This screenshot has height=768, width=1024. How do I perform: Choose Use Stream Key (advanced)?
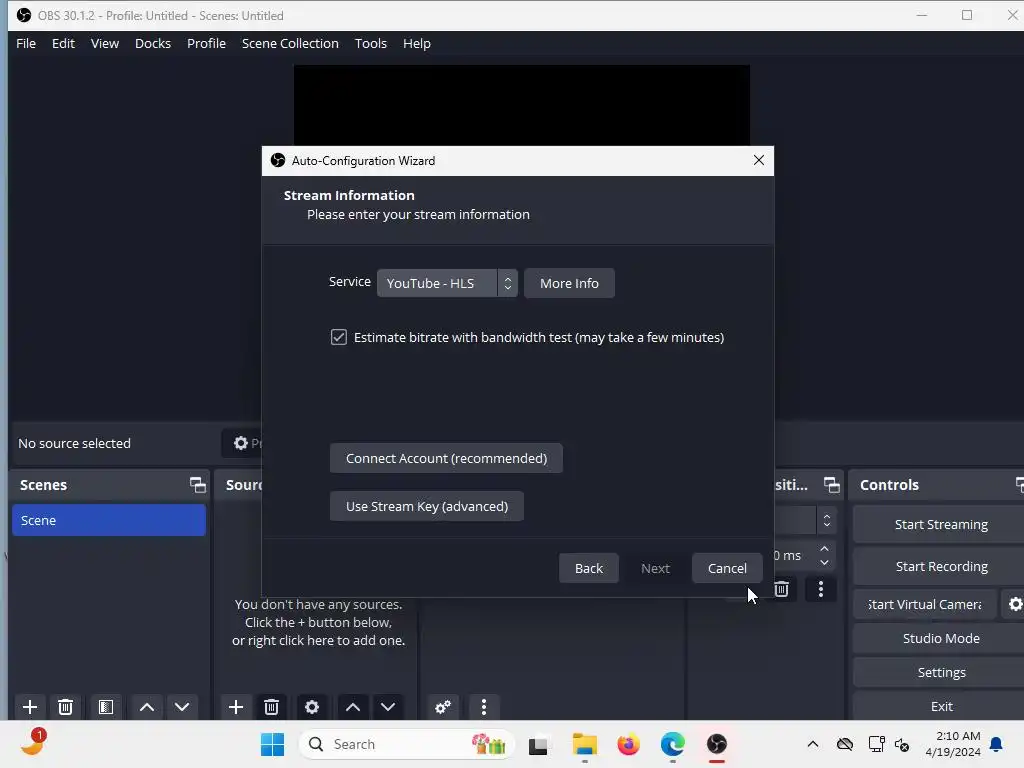pyautogui.click(x=426, y=506)
